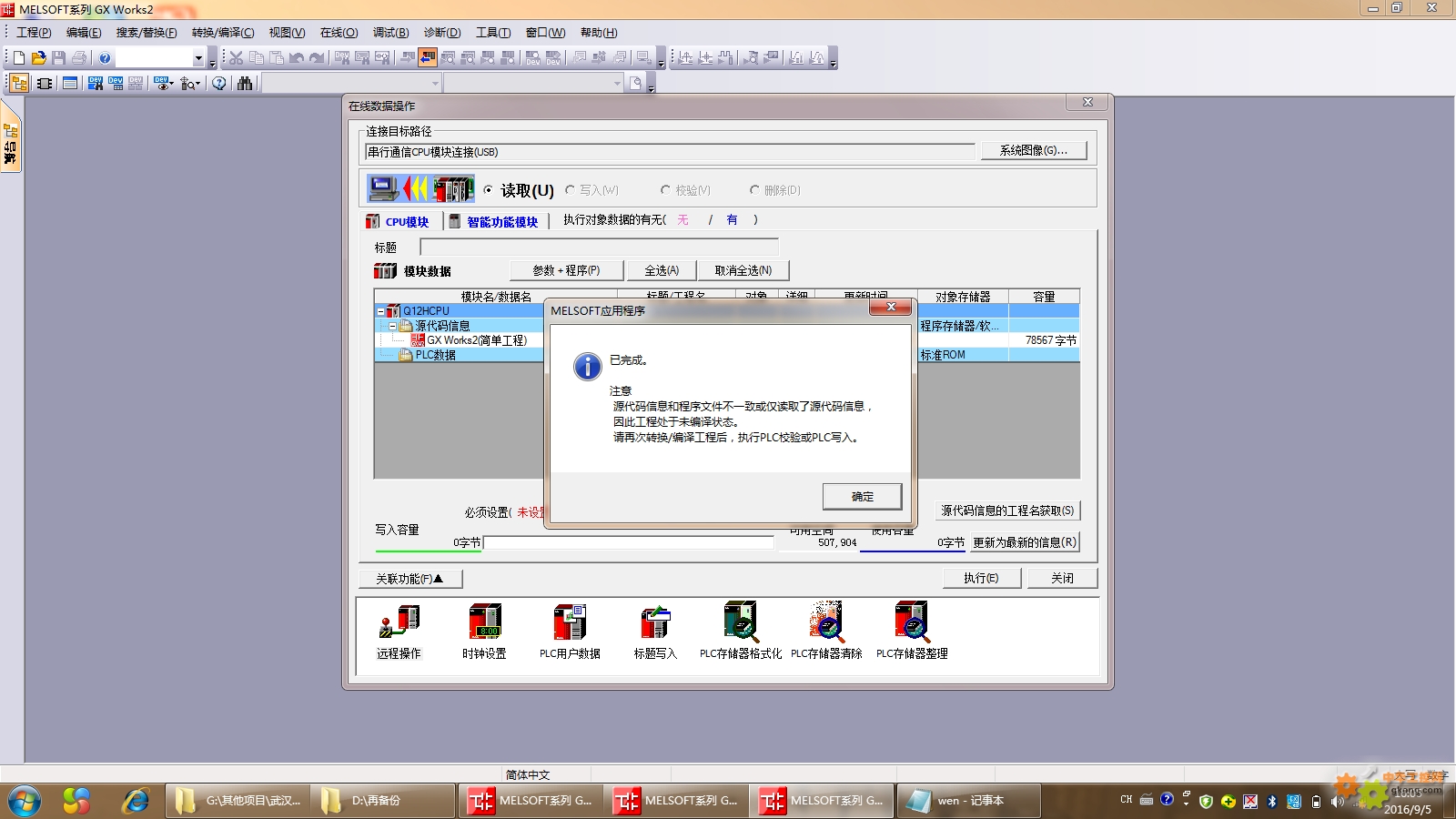Open the 工程(P) menu
The width and height of the screenshot is (1456, 819).
coord(34,33)
